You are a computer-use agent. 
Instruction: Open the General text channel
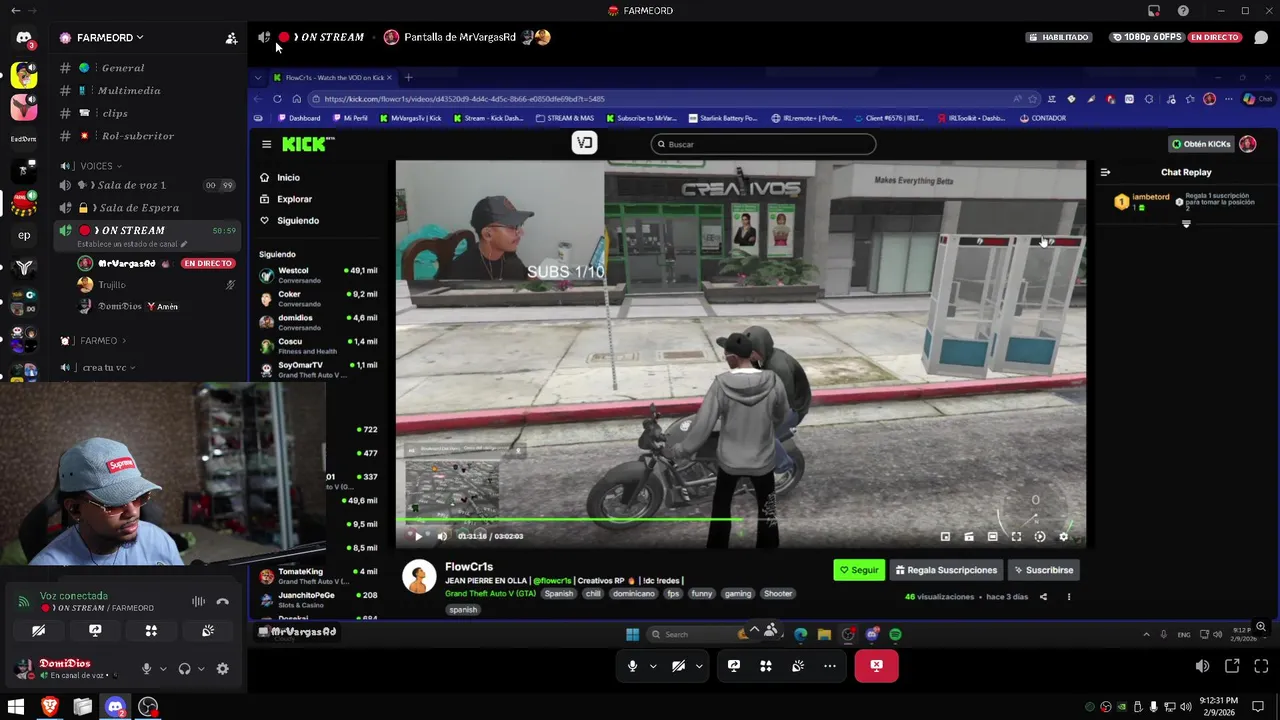point(123,68)
